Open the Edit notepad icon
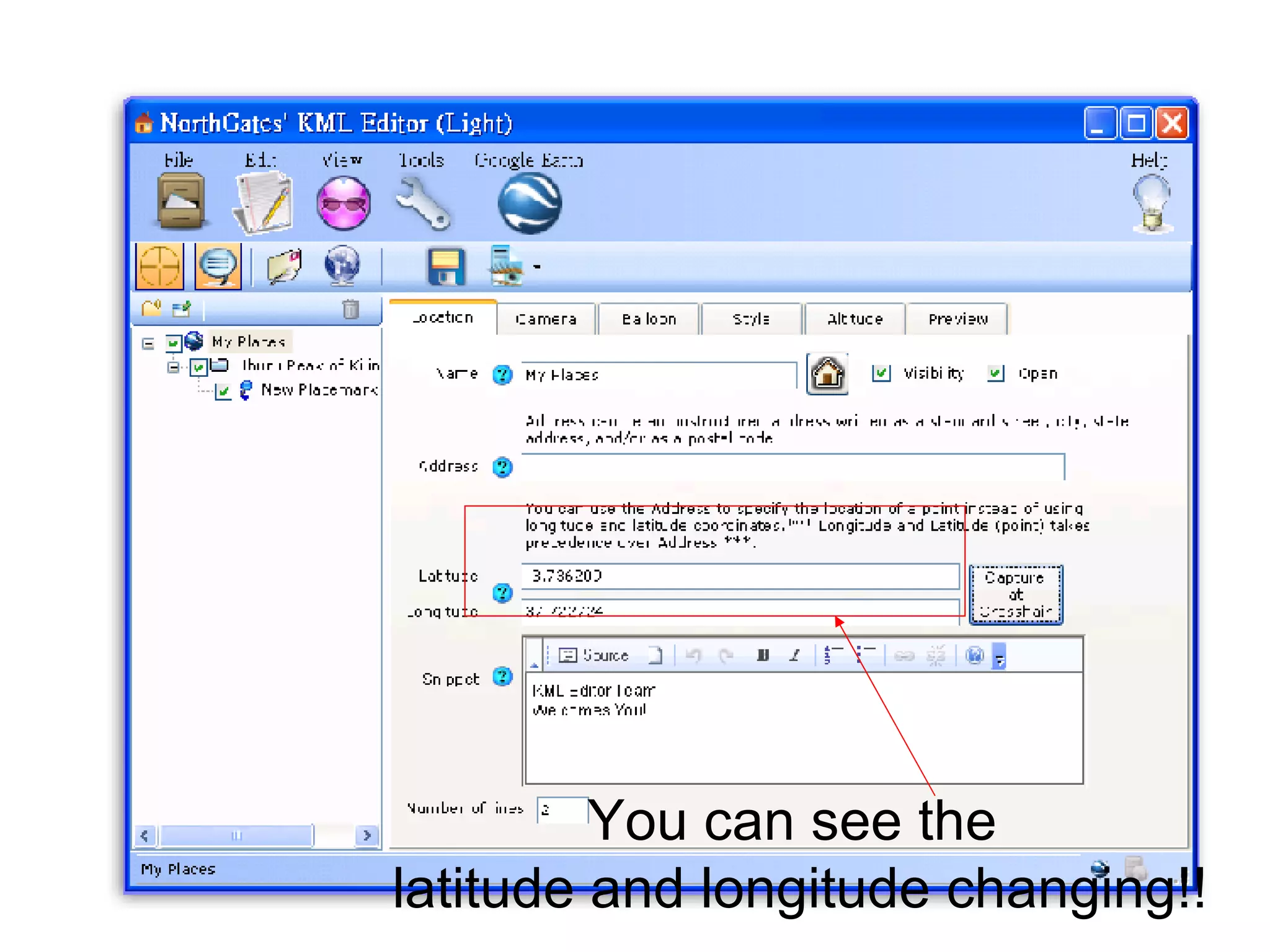 coord(263,203)
